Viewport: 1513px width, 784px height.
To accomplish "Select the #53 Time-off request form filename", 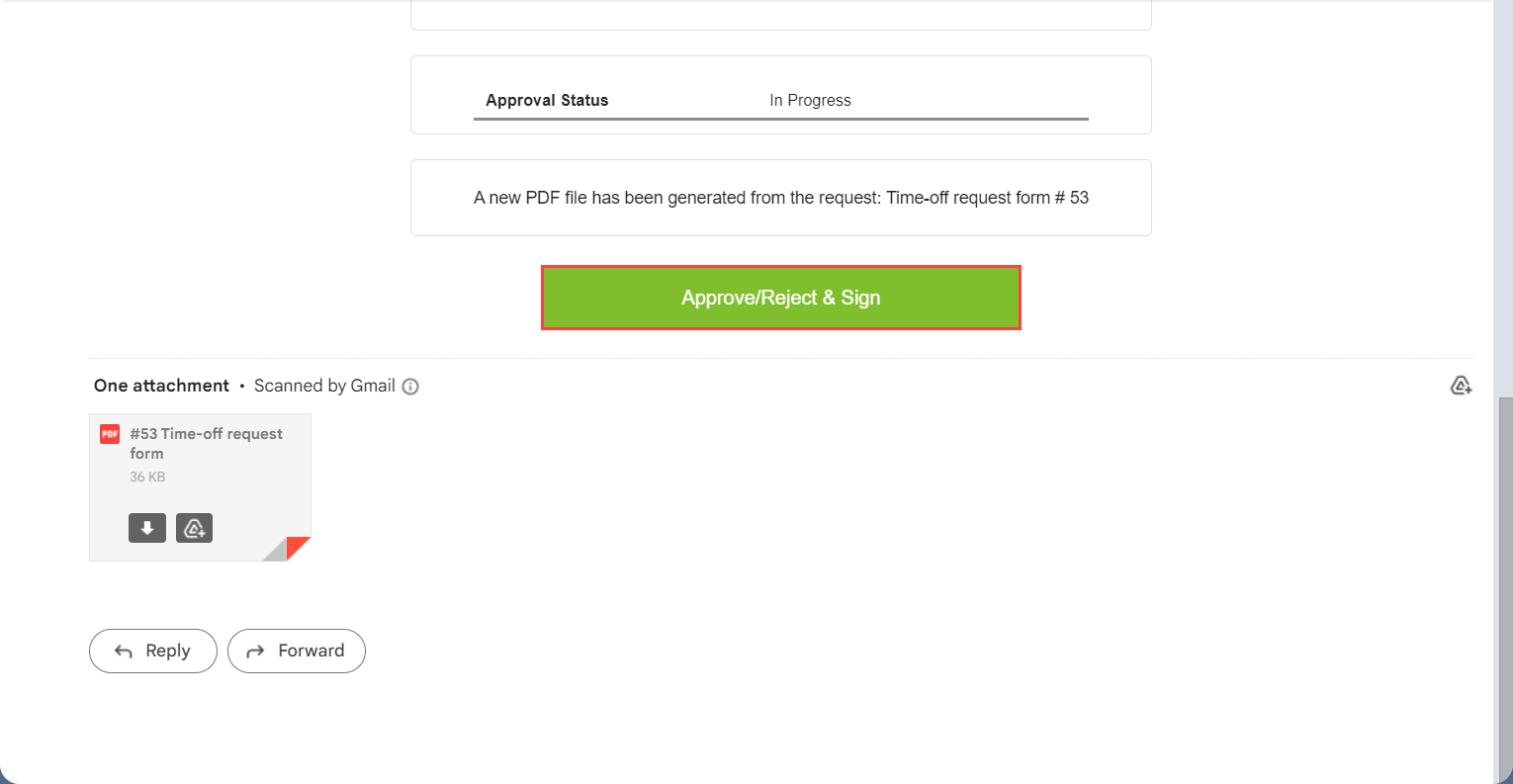I will 206,443.
